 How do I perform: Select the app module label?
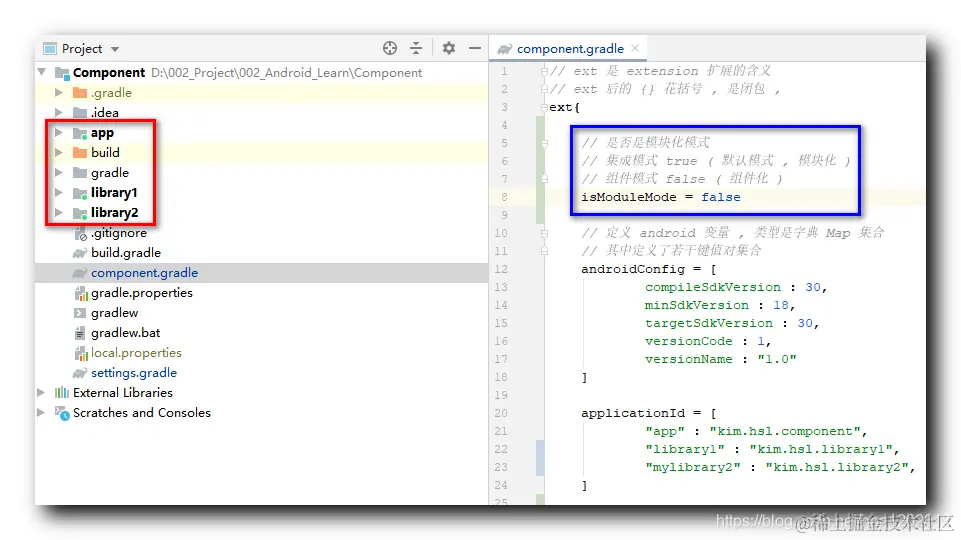(102, 133)
